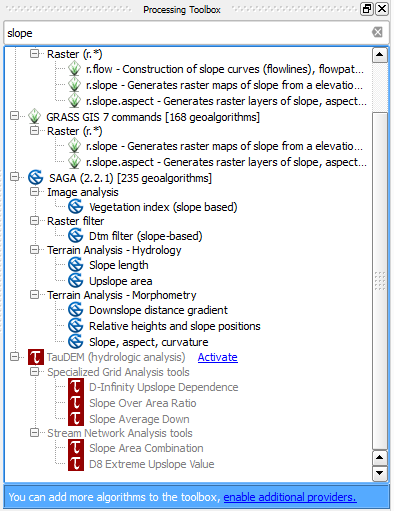Click the SAGA (2.2.1) provider icon
Image resolution: width=394 pixels, height=511 pixels.
click(36, 178)
